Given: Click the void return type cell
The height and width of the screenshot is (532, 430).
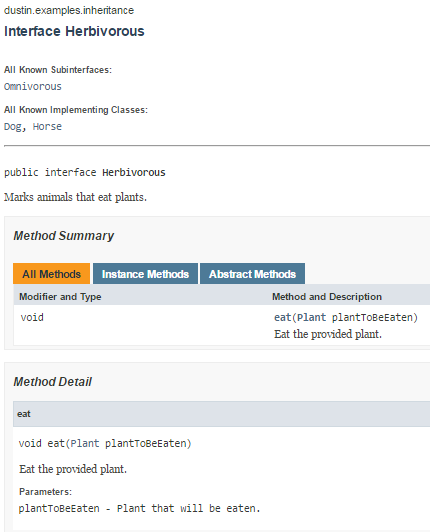Looking at the screenshot, I should pyautogui.click(x=32, y=318).
